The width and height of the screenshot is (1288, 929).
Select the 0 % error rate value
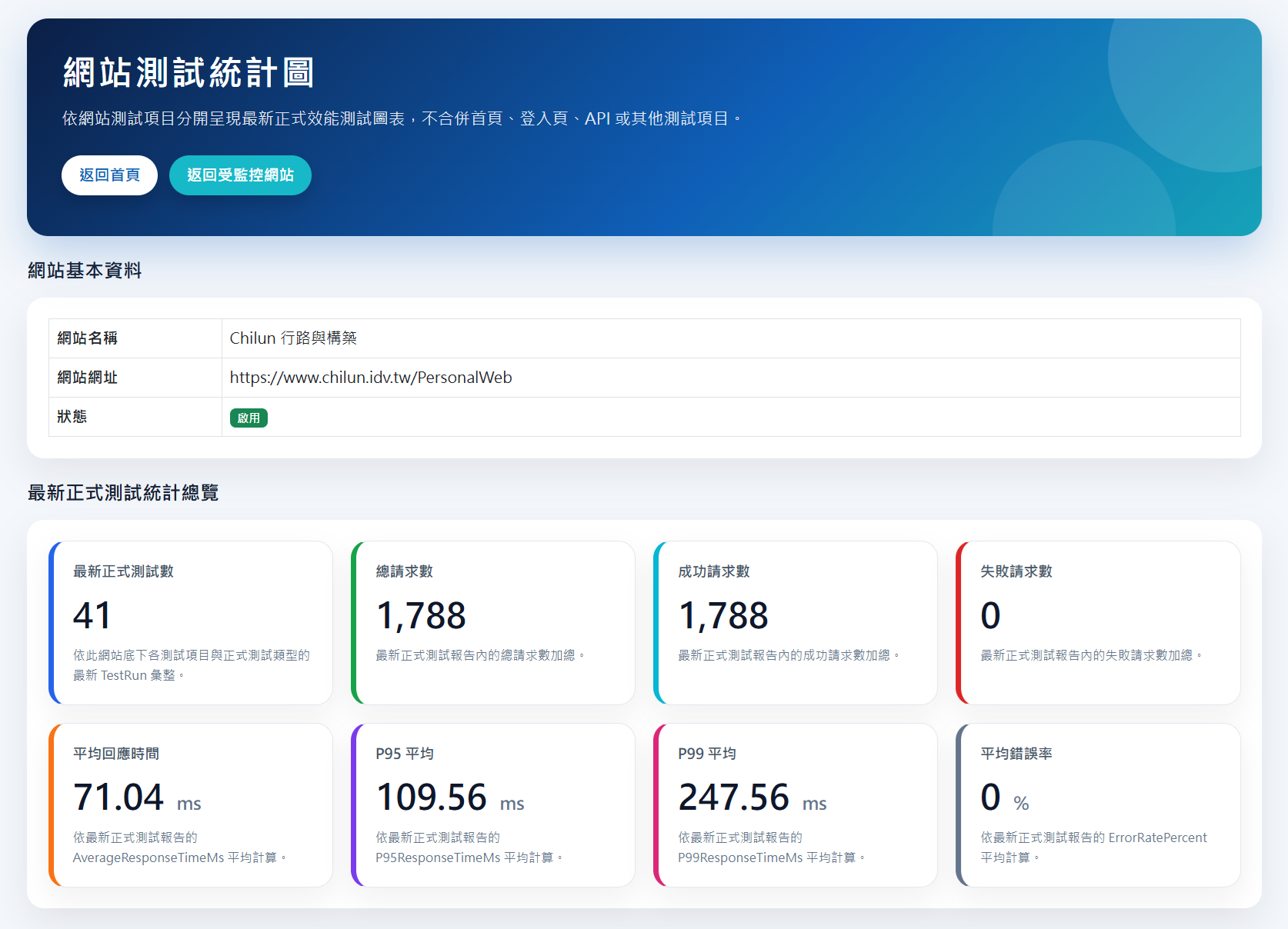1005,797
